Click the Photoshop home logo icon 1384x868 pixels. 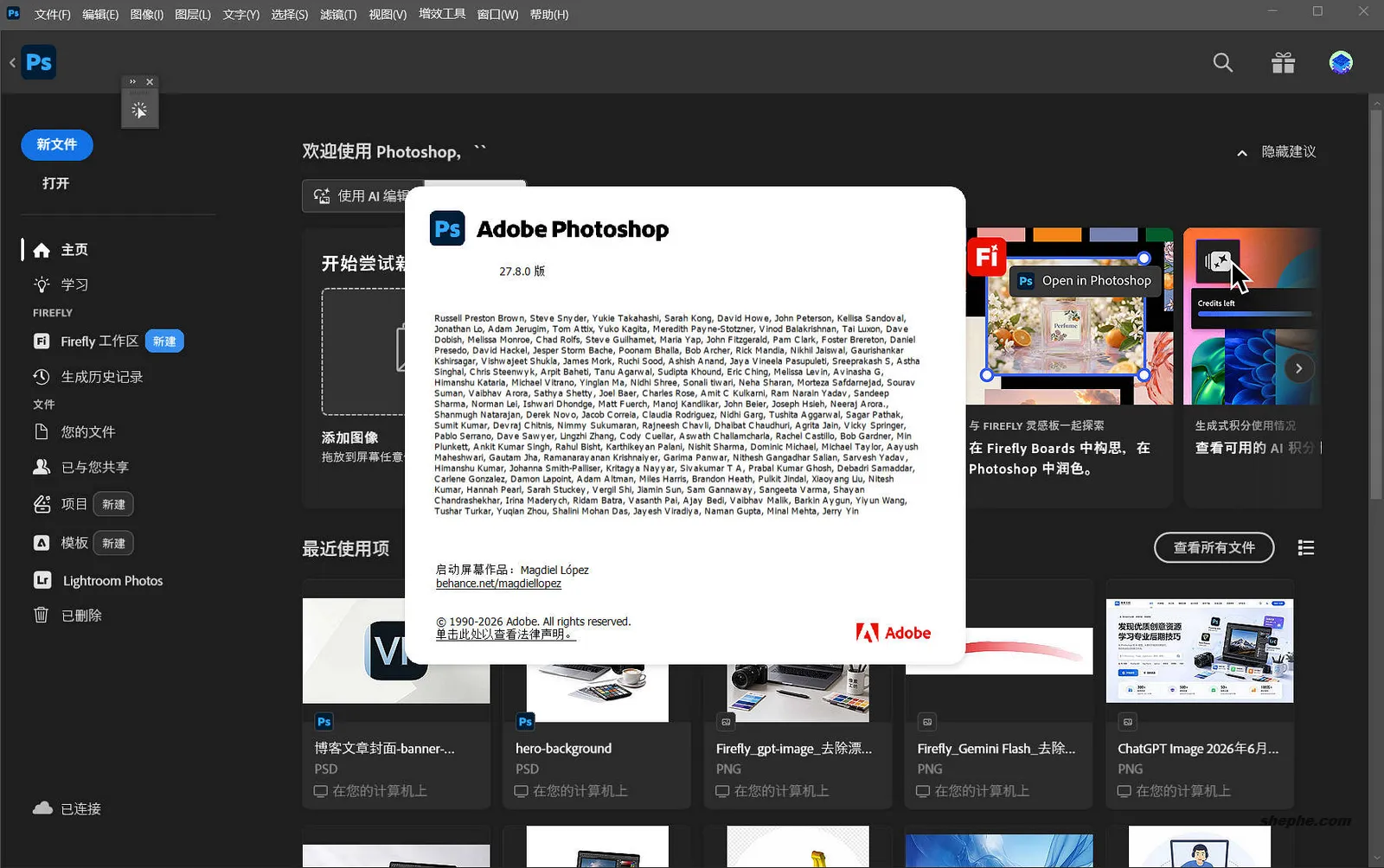coord(39,62)
